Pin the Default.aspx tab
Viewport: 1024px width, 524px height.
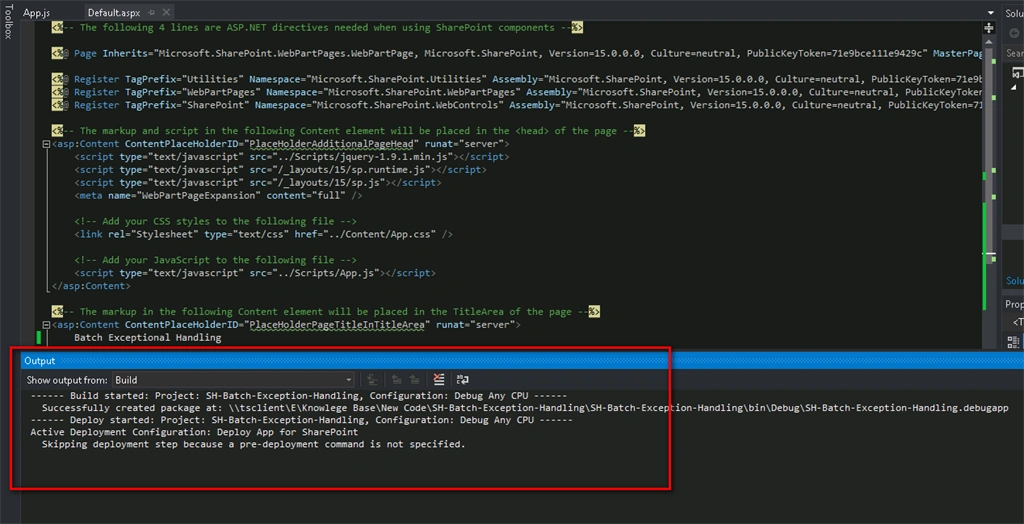(152, 12)
